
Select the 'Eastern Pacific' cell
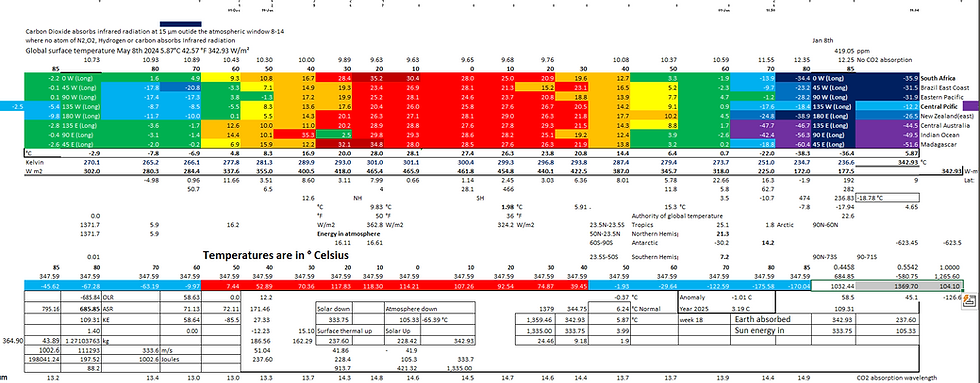pyautogui.click(x=941, y=97)
